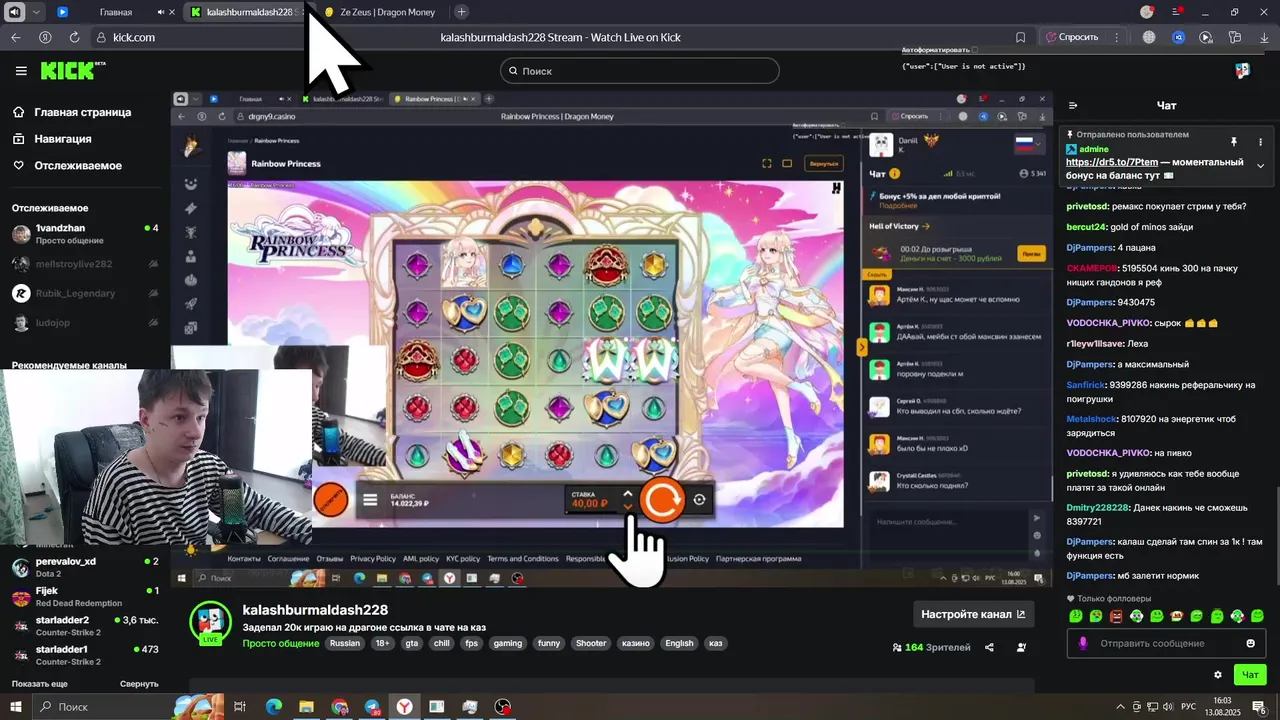The width and height of the screenshot is (1280, 720).
Task: Open Отслеживаемое in the sidebar
Action: pos(67,166)
